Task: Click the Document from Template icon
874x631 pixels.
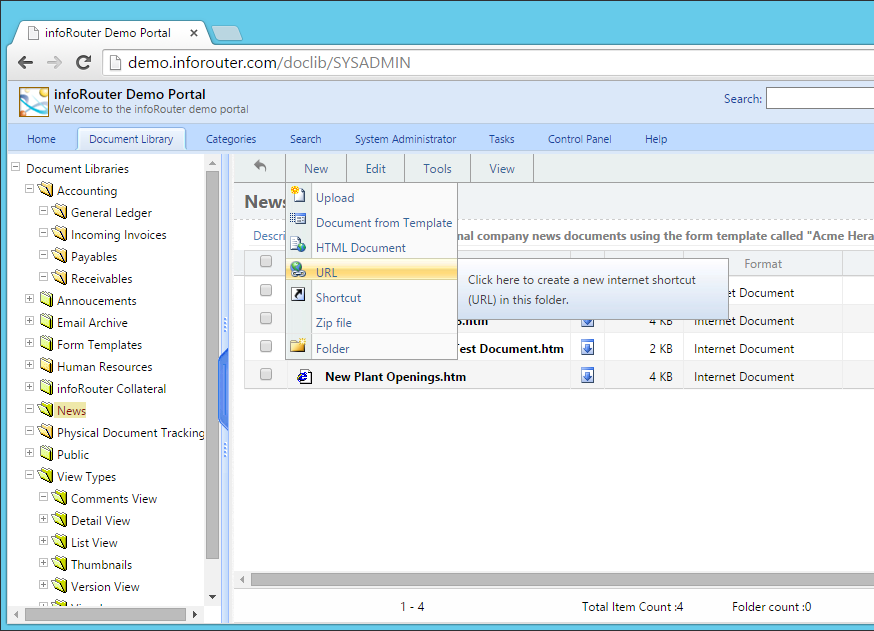Action: (298, 219)
